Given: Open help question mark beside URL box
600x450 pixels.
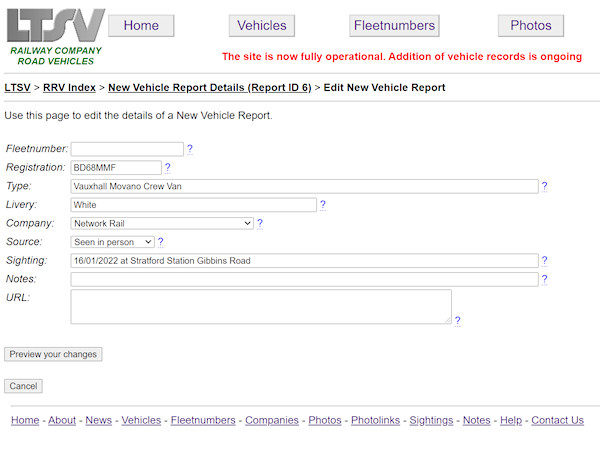Looking at the screenshot, I should click(457, 321).
